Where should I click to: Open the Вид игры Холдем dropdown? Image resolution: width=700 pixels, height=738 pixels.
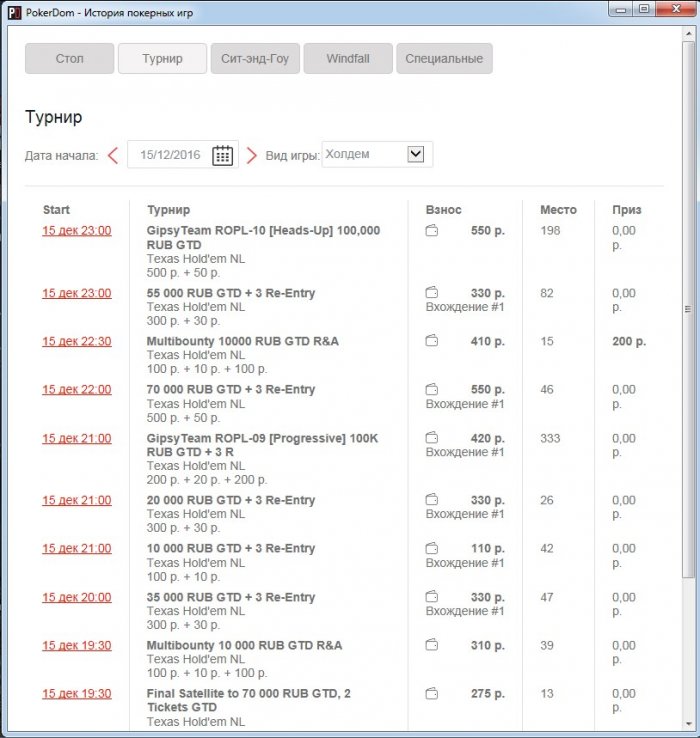pyautogui.click(x=377, y=154)
